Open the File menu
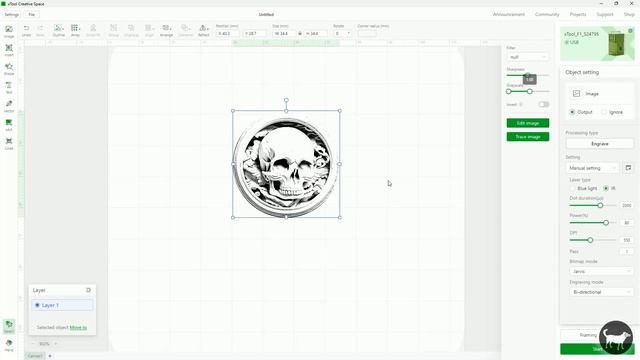Viewport: 640px width, 360px height. click(31, 15)
